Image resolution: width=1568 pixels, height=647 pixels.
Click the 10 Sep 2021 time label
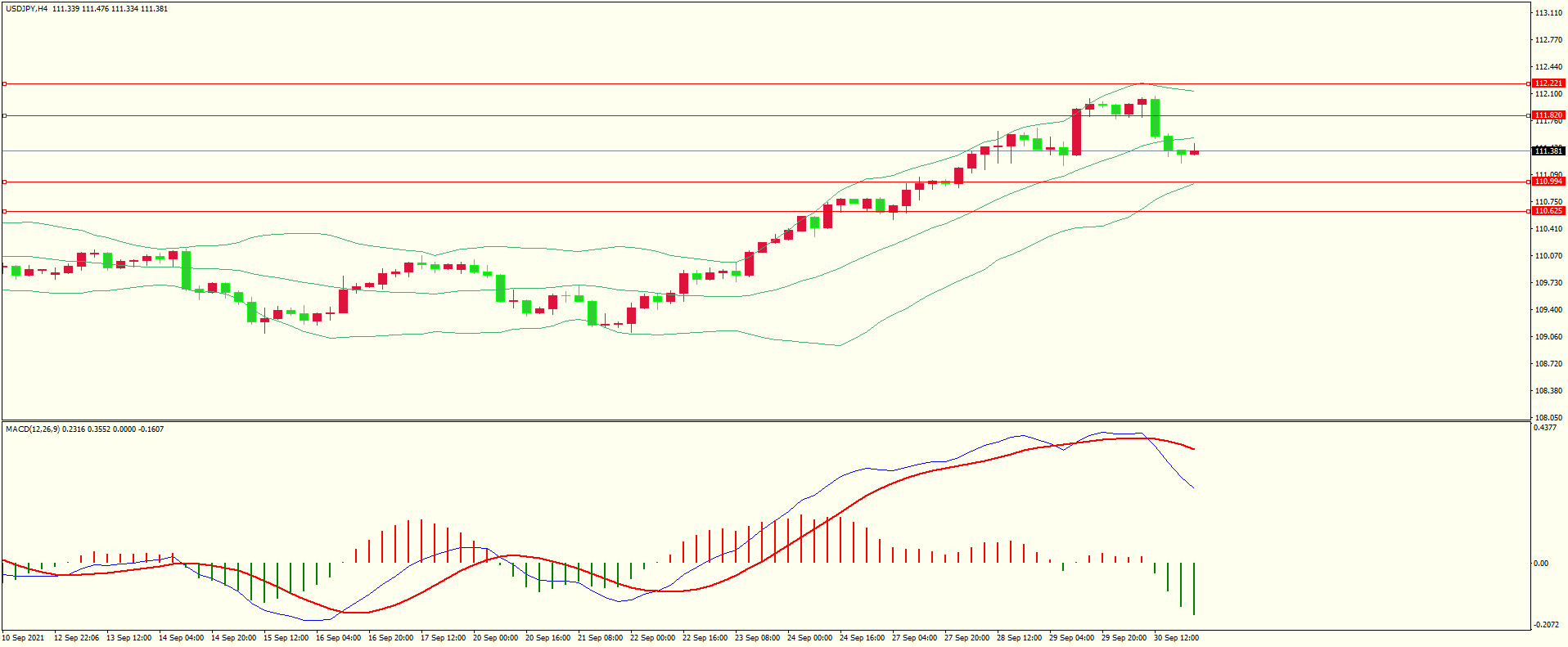[23, 638]
